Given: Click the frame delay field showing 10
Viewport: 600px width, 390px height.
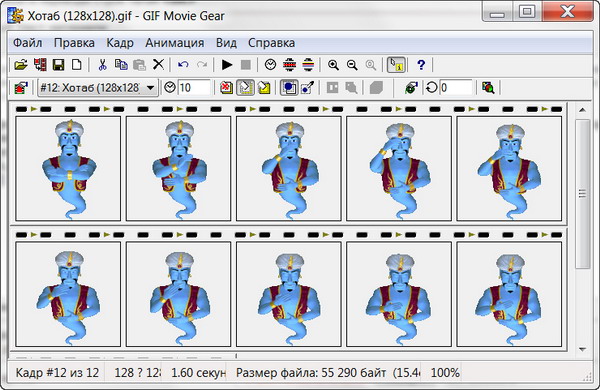Looking at the screenshot, I should [x=194, y=88].
